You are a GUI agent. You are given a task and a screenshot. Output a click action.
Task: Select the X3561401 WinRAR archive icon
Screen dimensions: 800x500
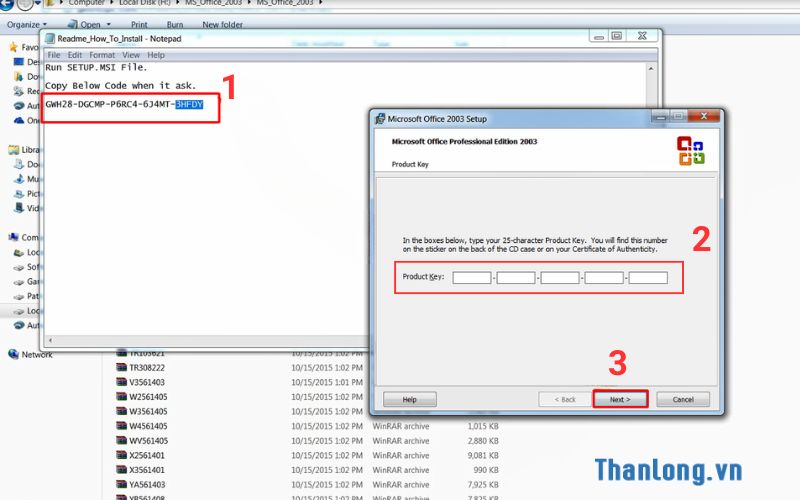pos(122,470)
